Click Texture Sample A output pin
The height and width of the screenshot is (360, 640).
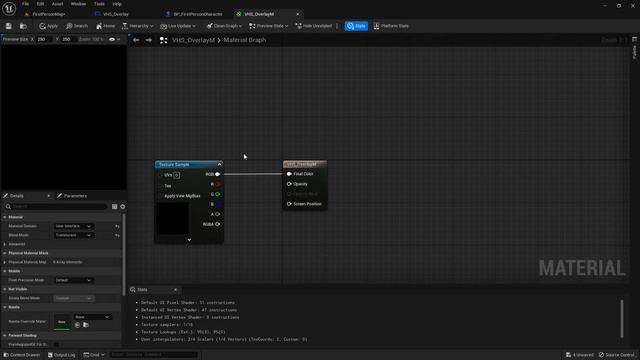click(x=218, y=214)
